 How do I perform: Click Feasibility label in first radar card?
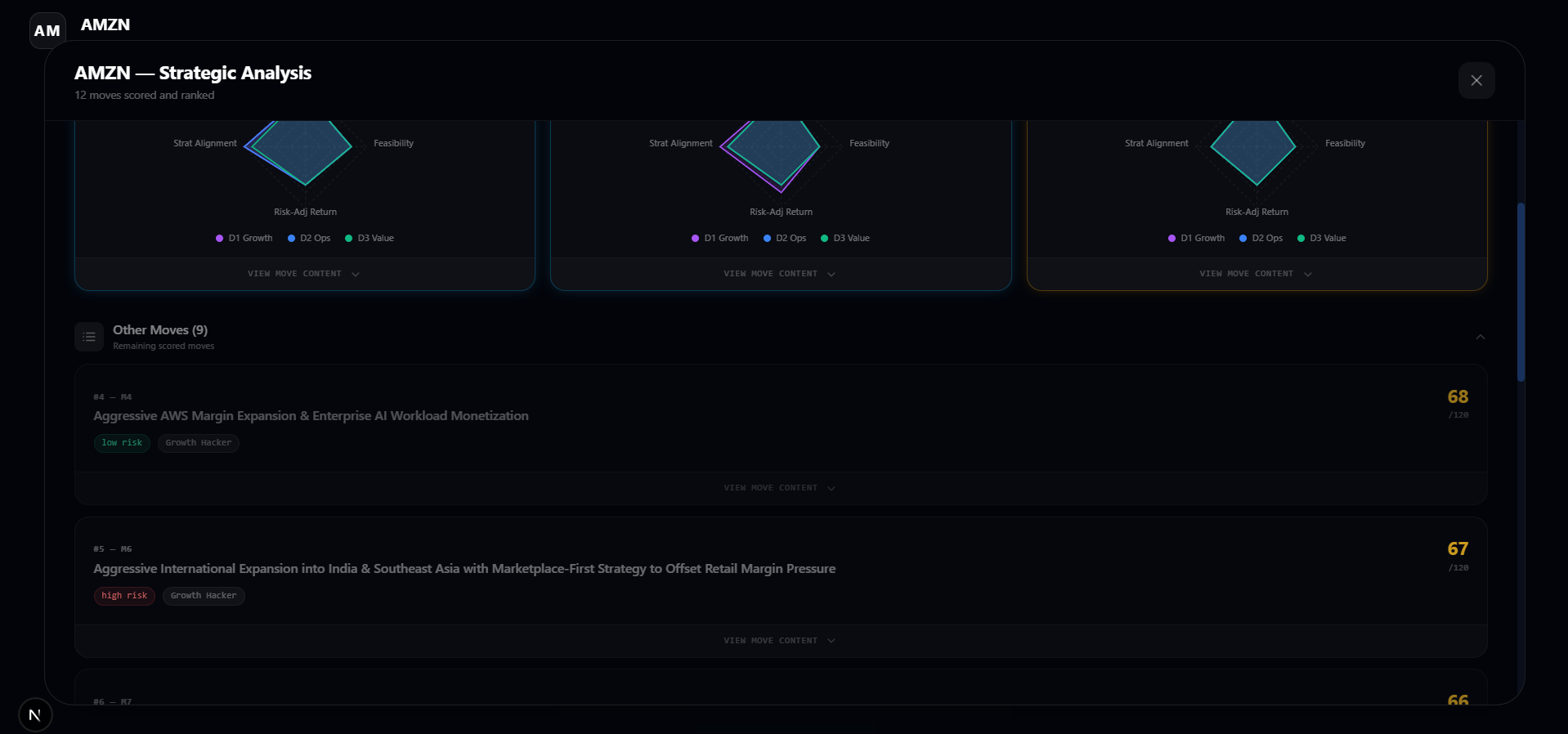[393, 143]
